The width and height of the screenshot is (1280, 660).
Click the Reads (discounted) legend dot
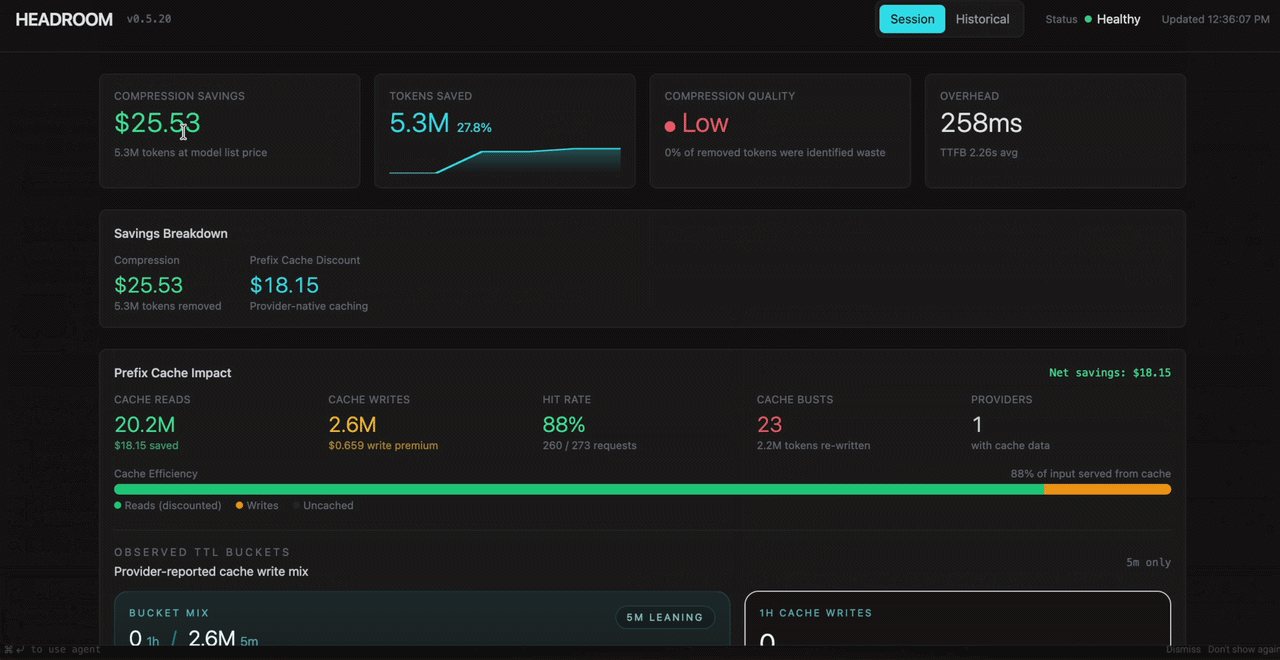(x=118, y=506)
